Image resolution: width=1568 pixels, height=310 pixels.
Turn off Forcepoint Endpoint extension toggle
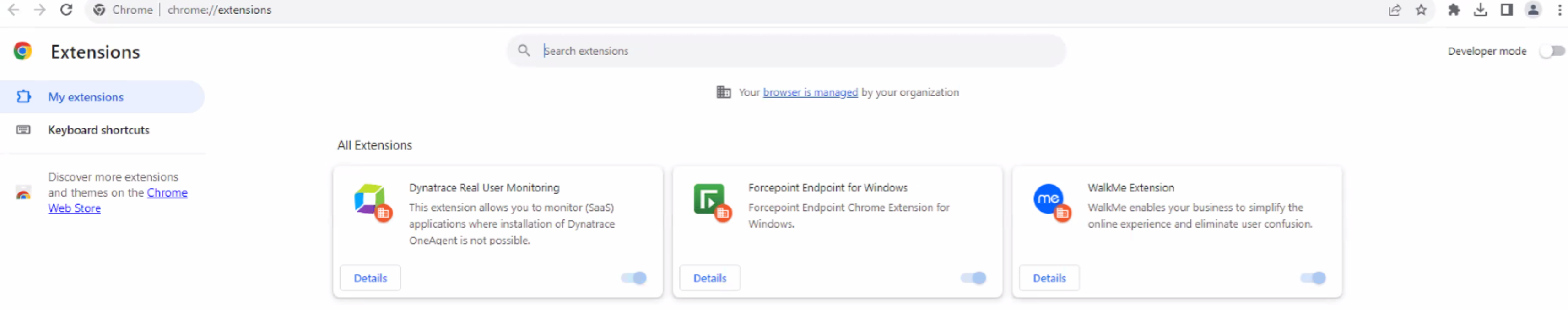tap(973, 278)
